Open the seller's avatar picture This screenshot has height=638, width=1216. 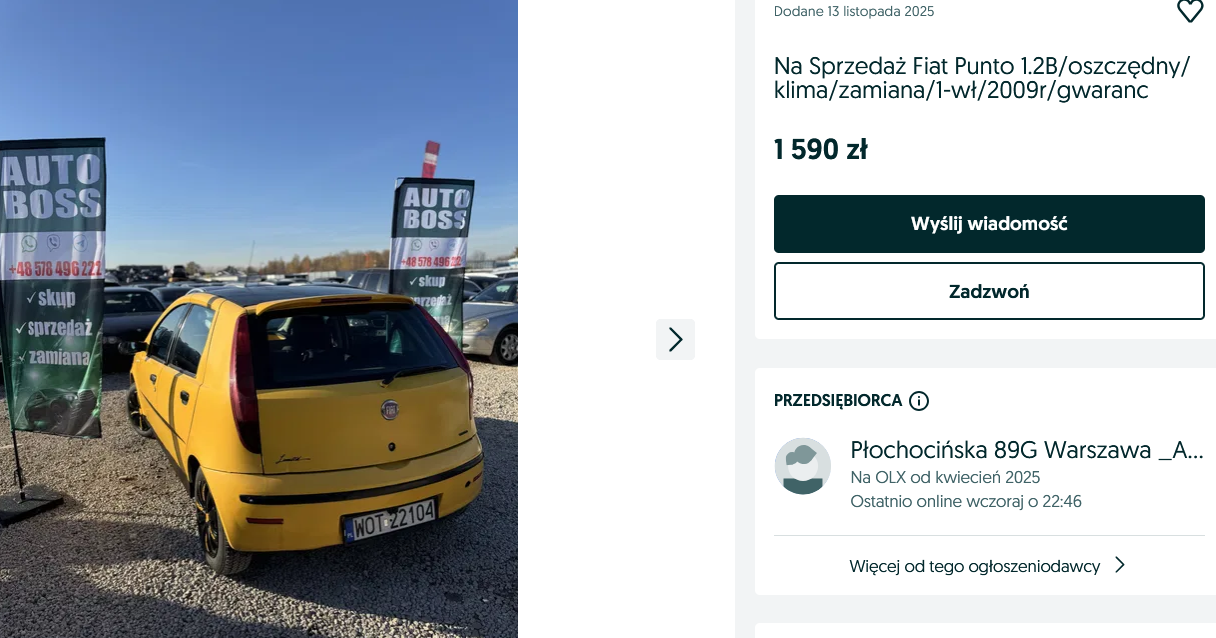click(803, 466)
